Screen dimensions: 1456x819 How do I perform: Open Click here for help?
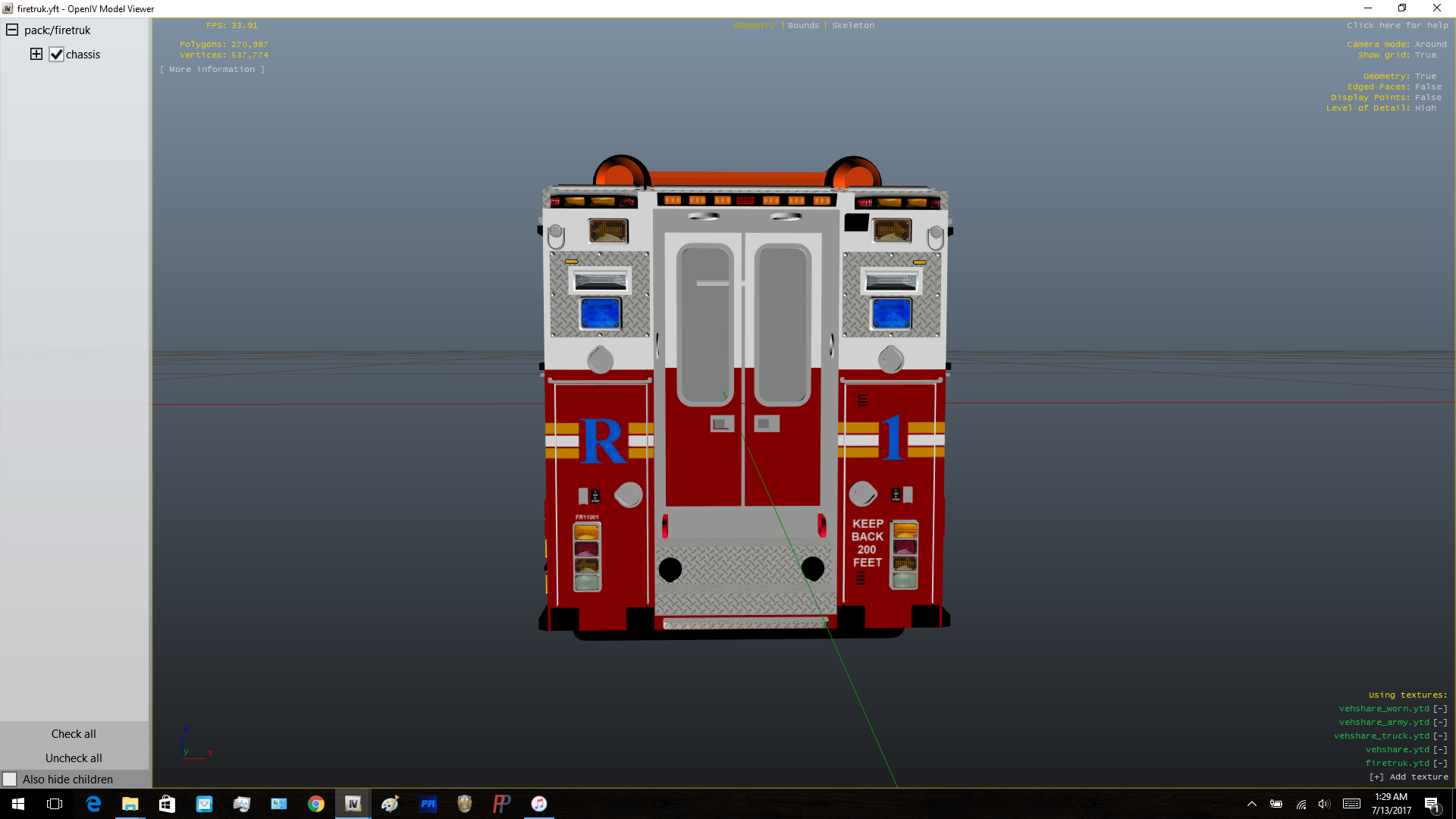[1397, 25]
